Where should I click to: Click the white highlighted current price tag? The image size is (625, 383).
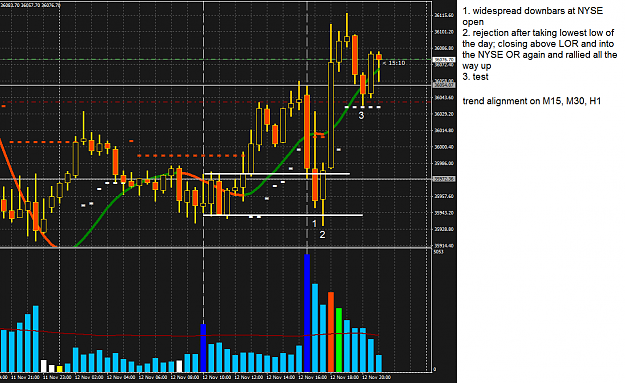[444, 59]
